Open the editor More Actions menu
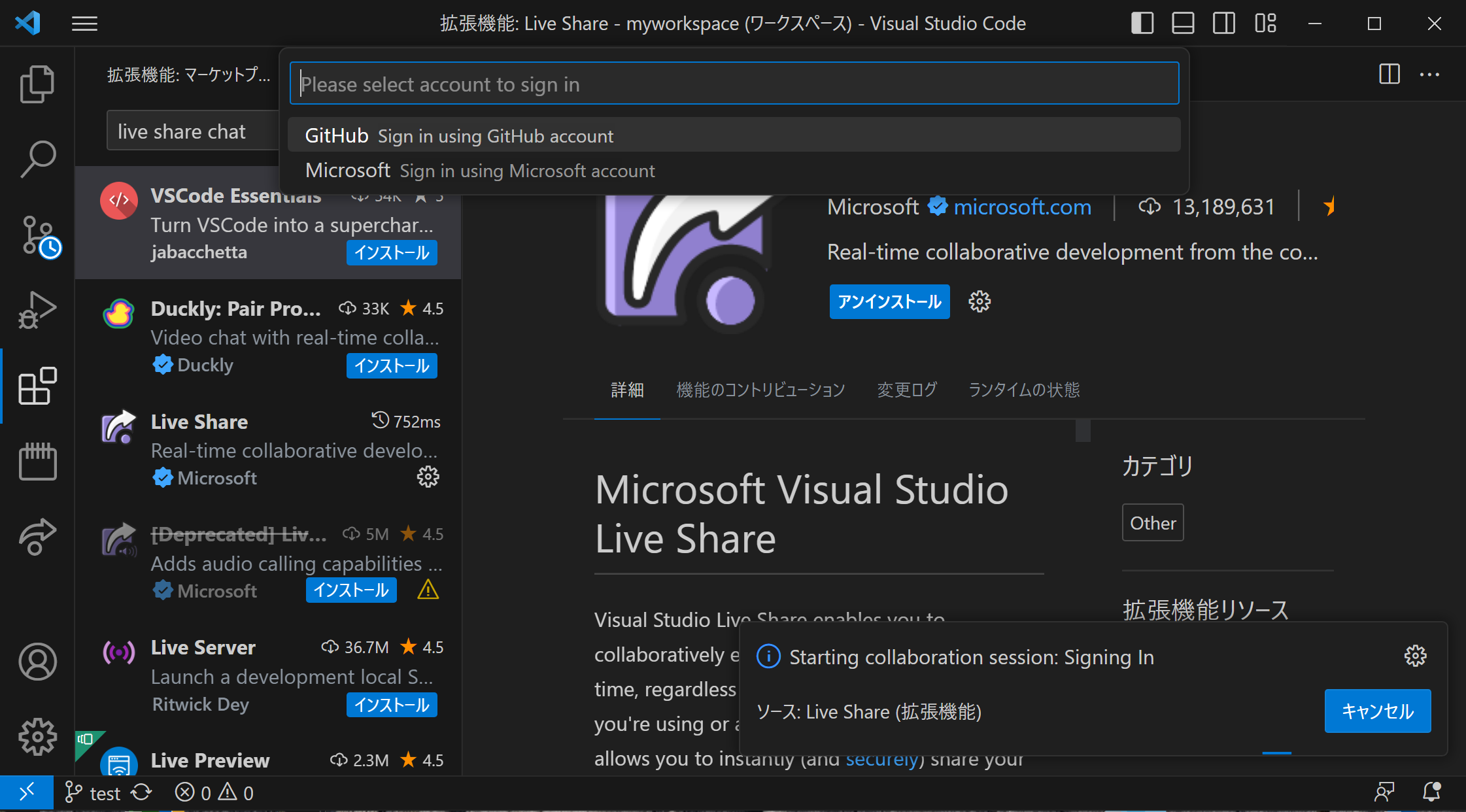Viewport: 1466px width, 812px height. click(1429, 75)
